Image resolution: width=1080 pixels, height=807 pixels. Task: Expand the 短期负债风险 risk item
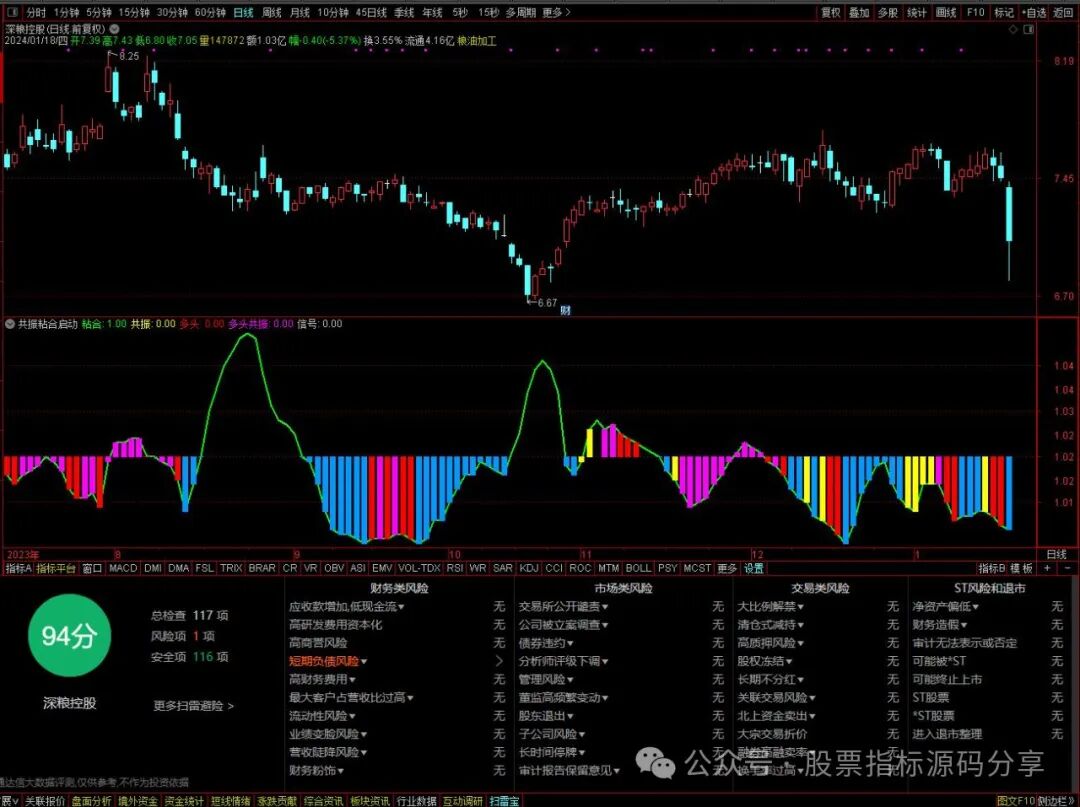click(x=328, y=661)
